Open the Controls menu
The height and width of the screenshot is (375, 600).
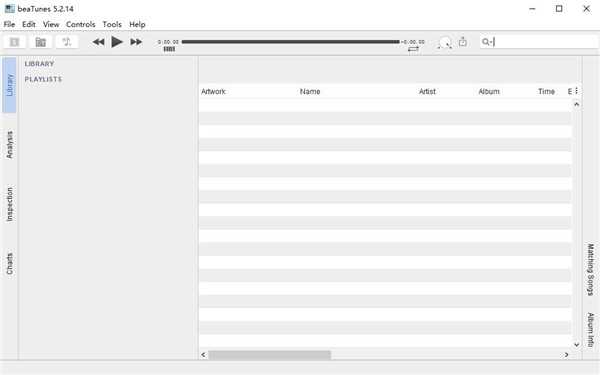click(x=80, y=24)
